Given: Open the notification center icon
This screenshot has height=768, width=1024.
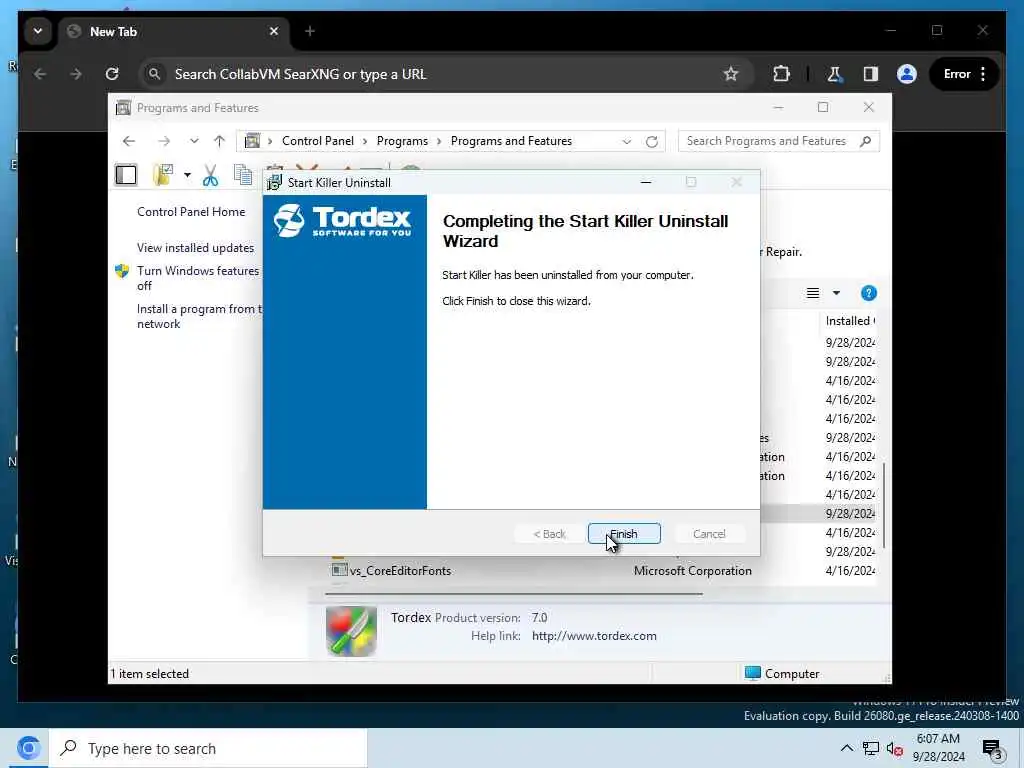Looking at the screenshot, I should pos(992,749).
